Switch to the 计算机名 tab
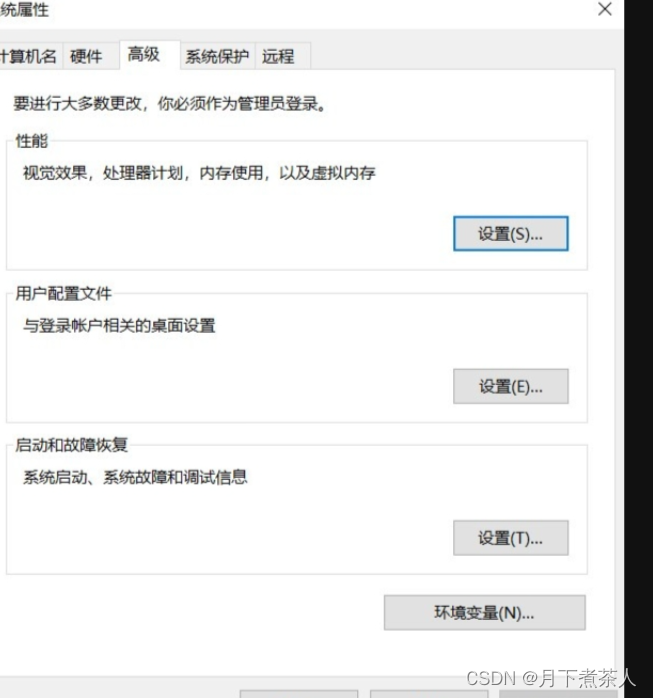 (x=29, y=57)
